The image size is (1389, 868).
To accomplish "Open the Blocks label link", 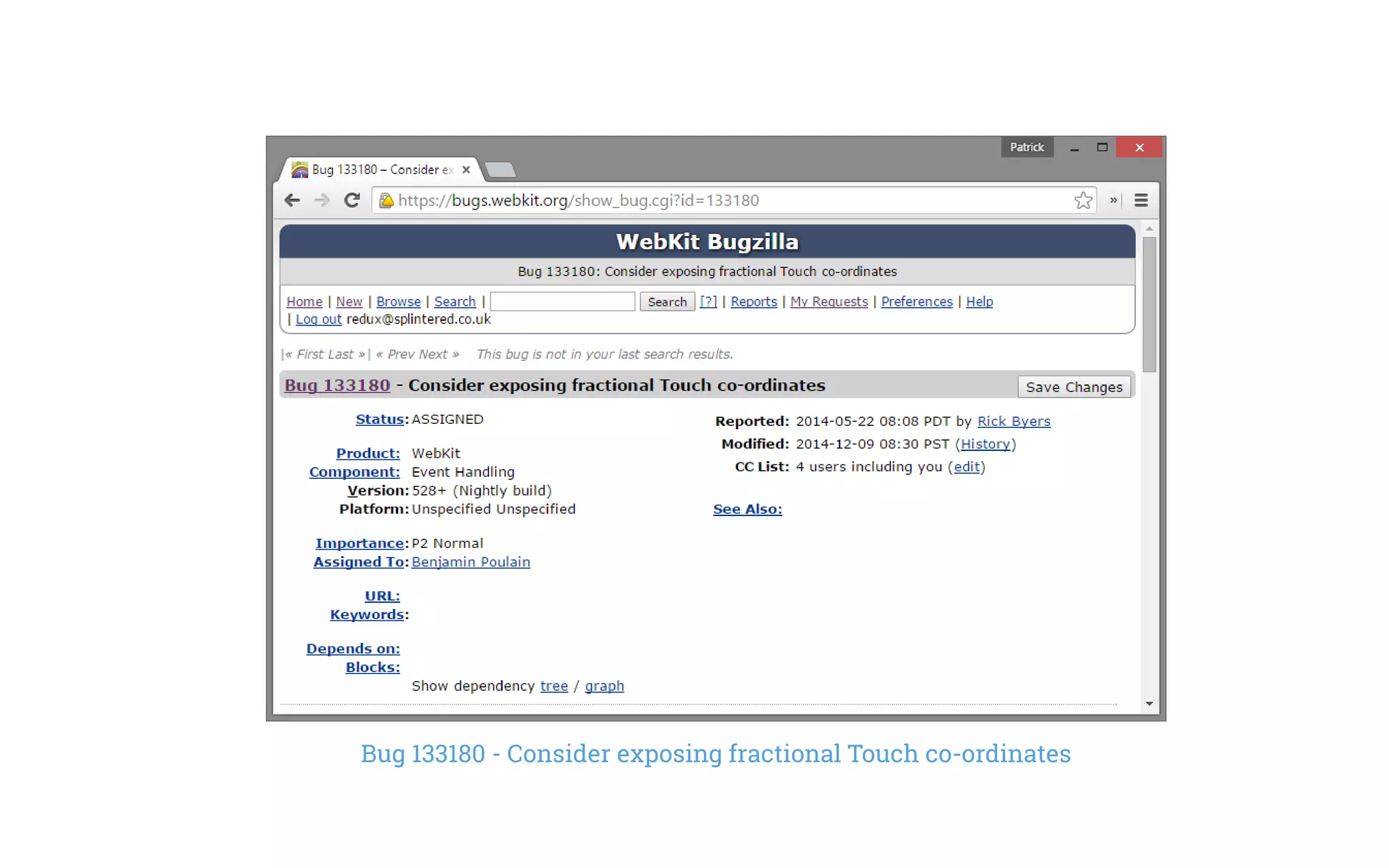I will coord(372,667).
